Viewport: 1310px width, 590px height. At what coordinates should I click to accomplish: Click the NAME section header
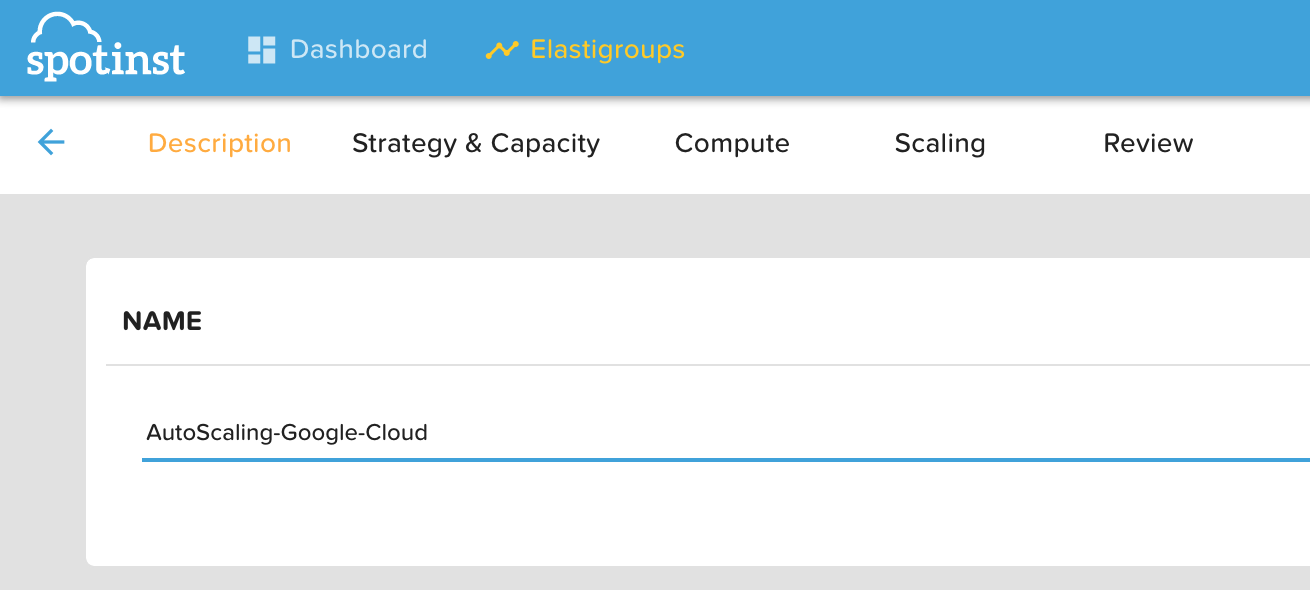161,320
